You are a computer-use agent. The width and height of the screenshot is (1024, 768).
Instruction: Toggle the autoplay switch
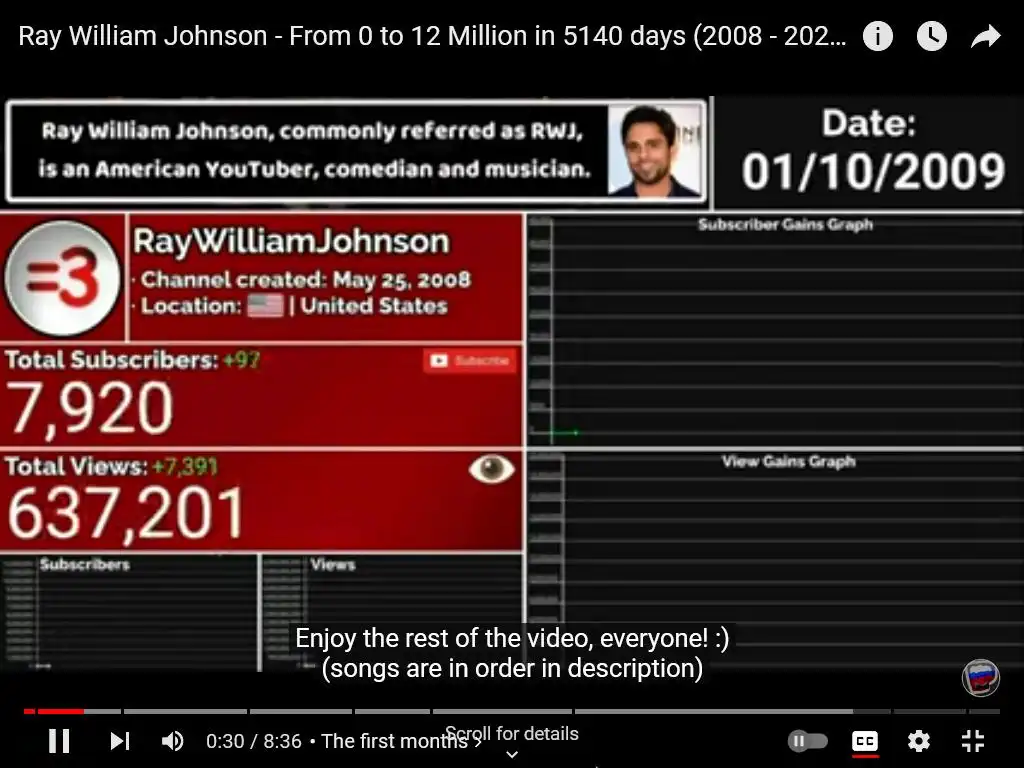[807, 741]
